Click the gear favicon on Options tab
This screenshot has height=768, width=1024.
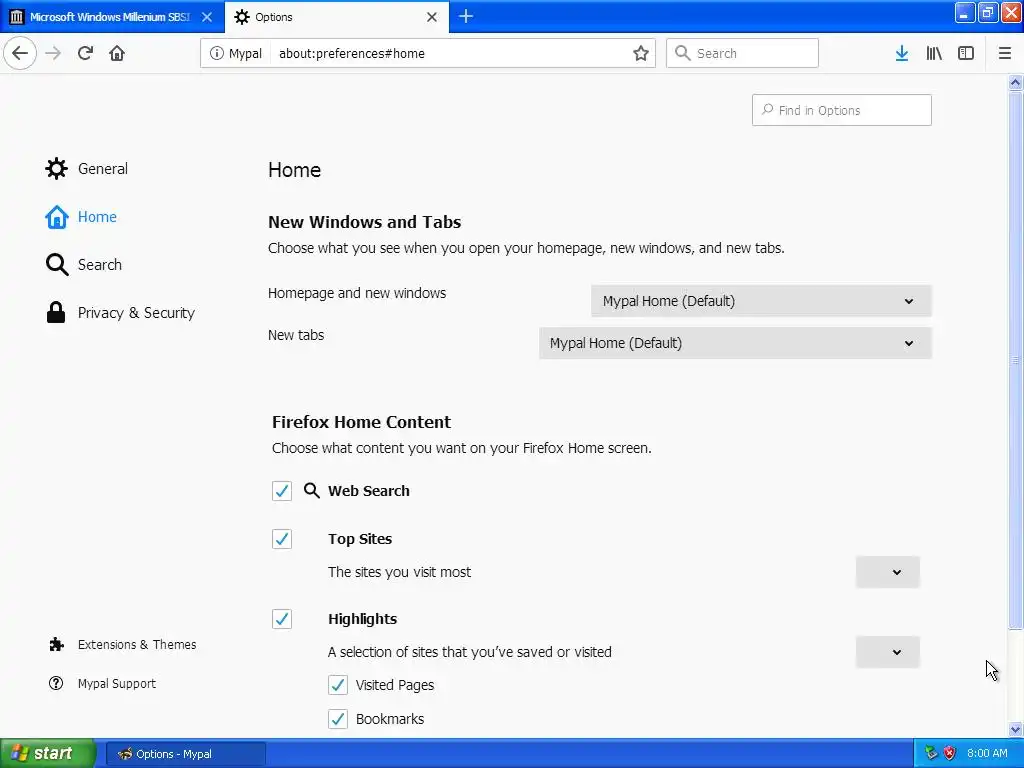tap(242, 17)
